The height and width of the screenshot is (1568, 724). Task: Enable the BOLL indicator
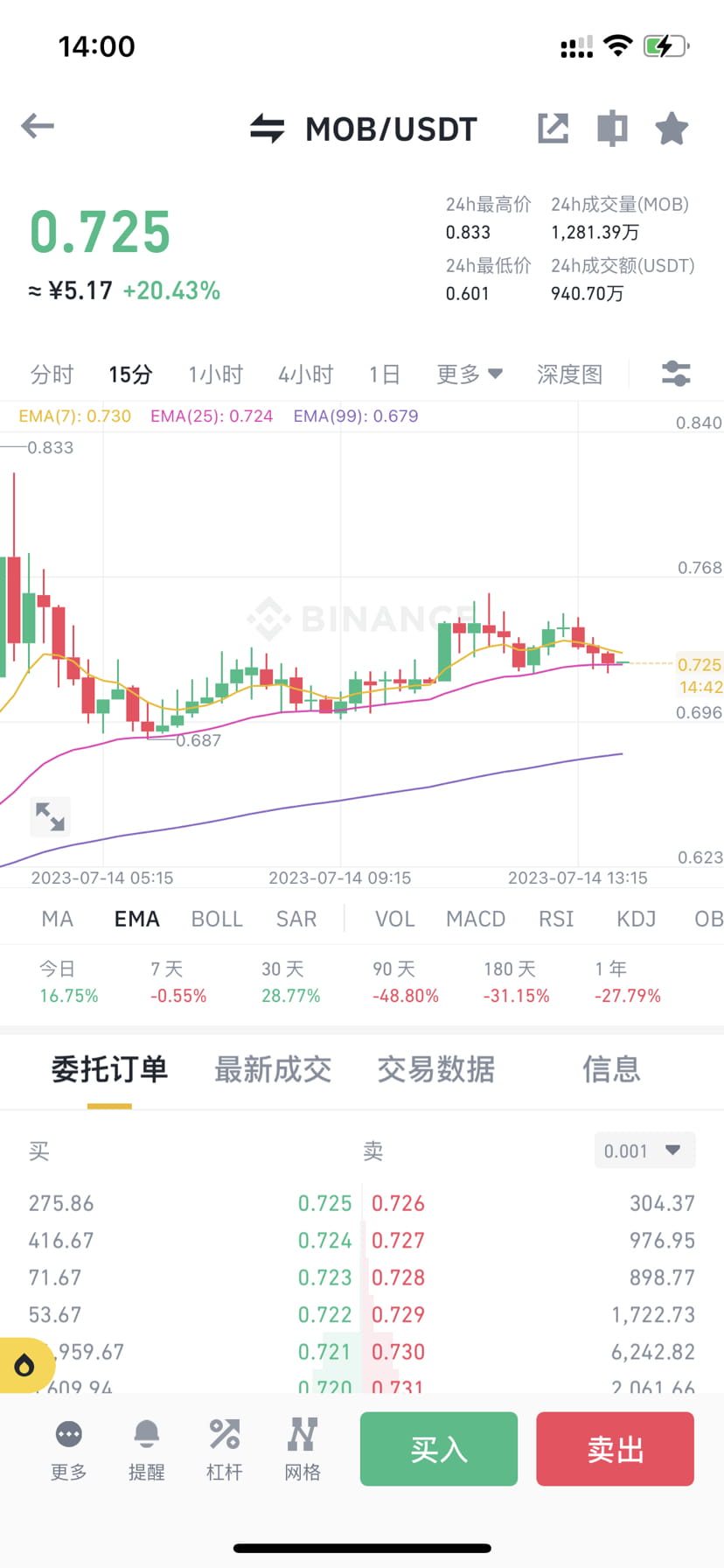point(217,919)
